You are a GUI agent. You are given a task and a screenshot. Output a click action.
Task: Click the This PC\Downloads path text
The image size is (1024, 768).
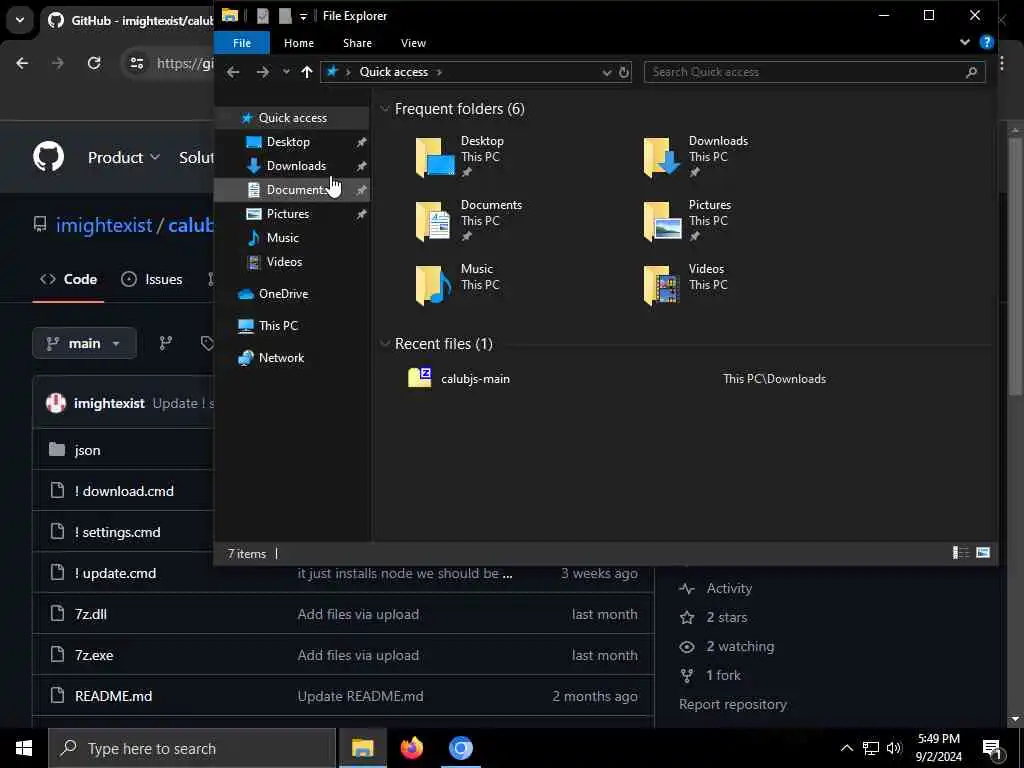coord(774,379)
